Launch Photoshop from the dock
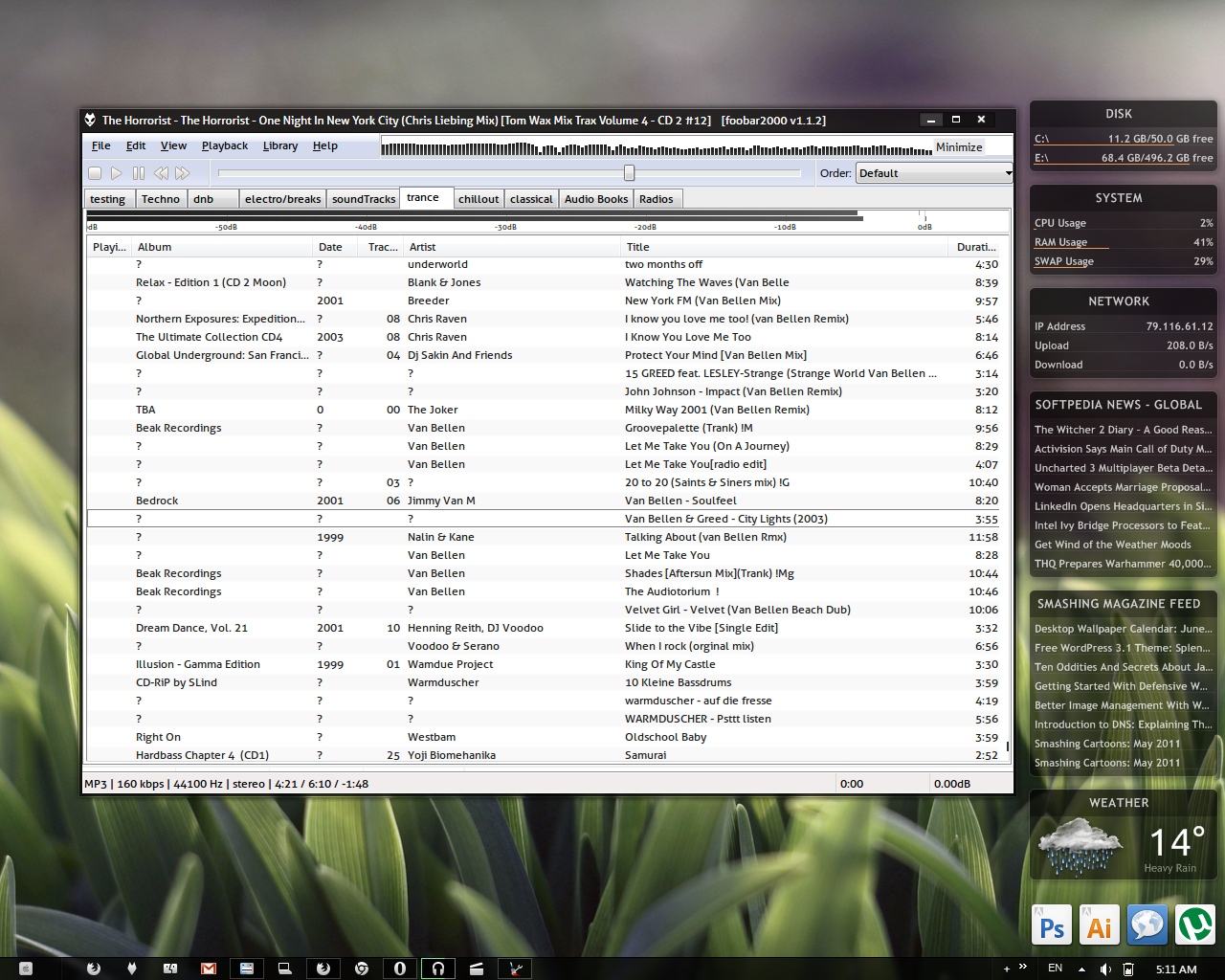This screenshot has width=1225, height=980. pos(1051,924)
